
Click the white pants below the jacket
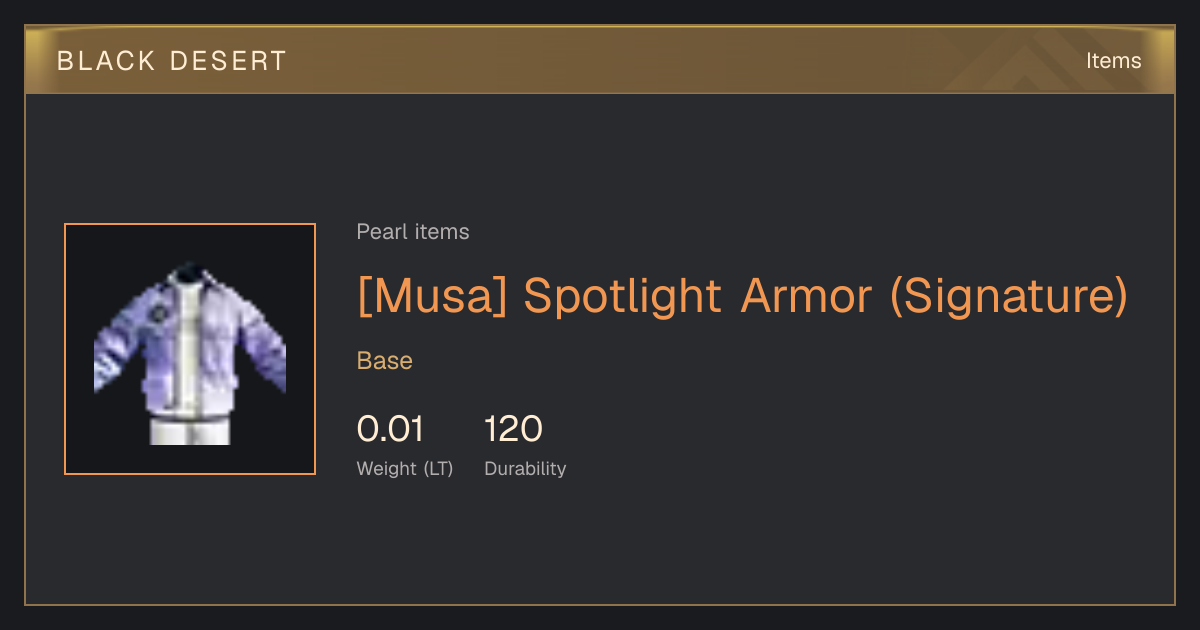(189, 432)
